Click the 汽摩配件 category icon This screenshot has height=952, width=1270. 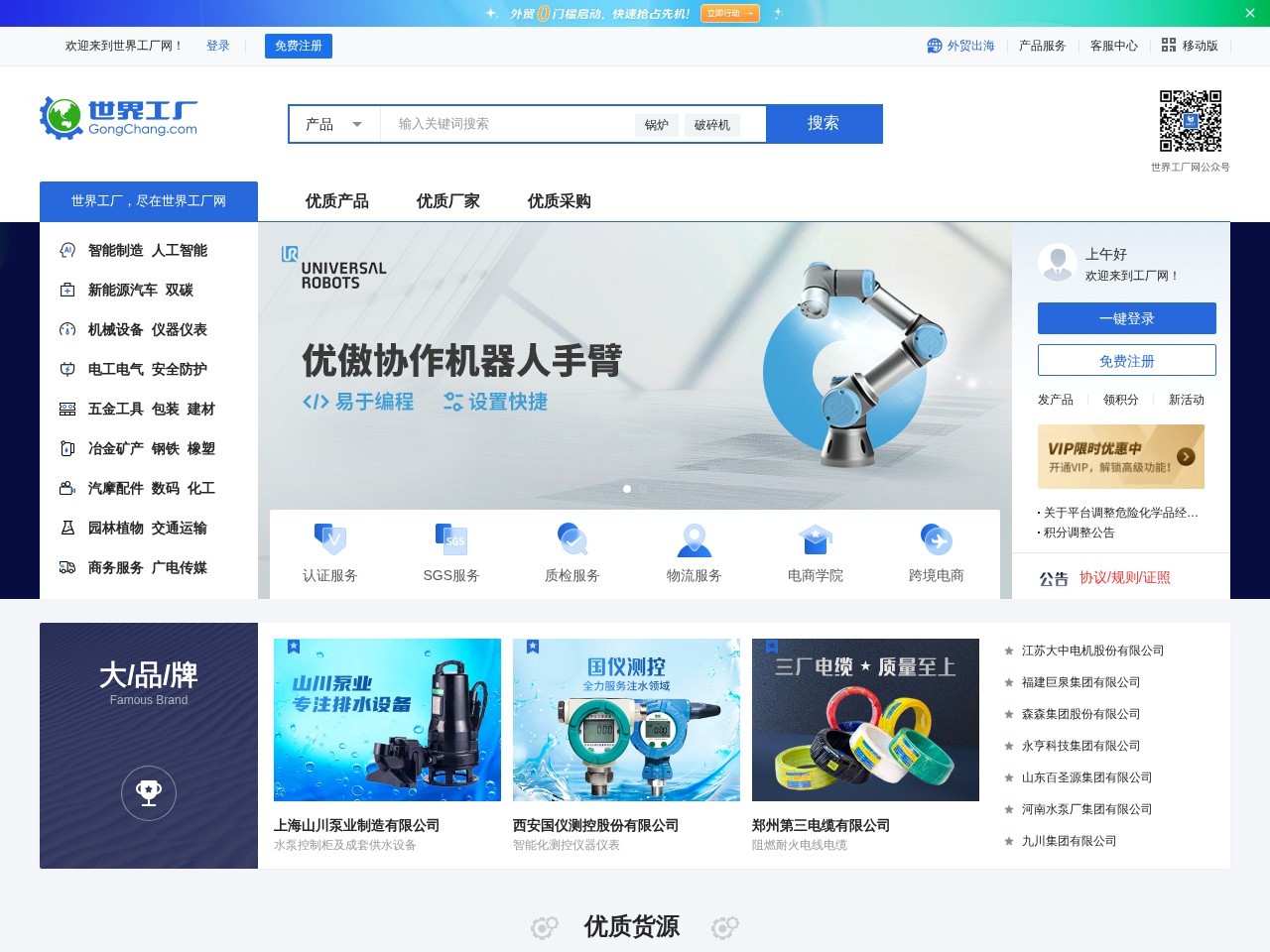pos(67,488)
